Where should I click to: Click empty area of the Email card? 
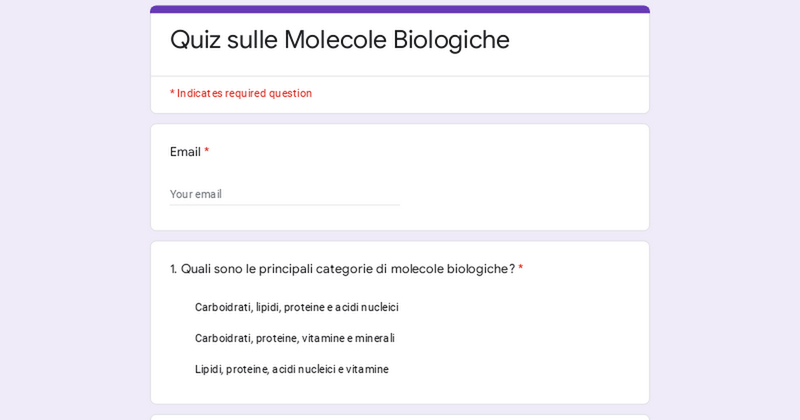click(530, 180)
